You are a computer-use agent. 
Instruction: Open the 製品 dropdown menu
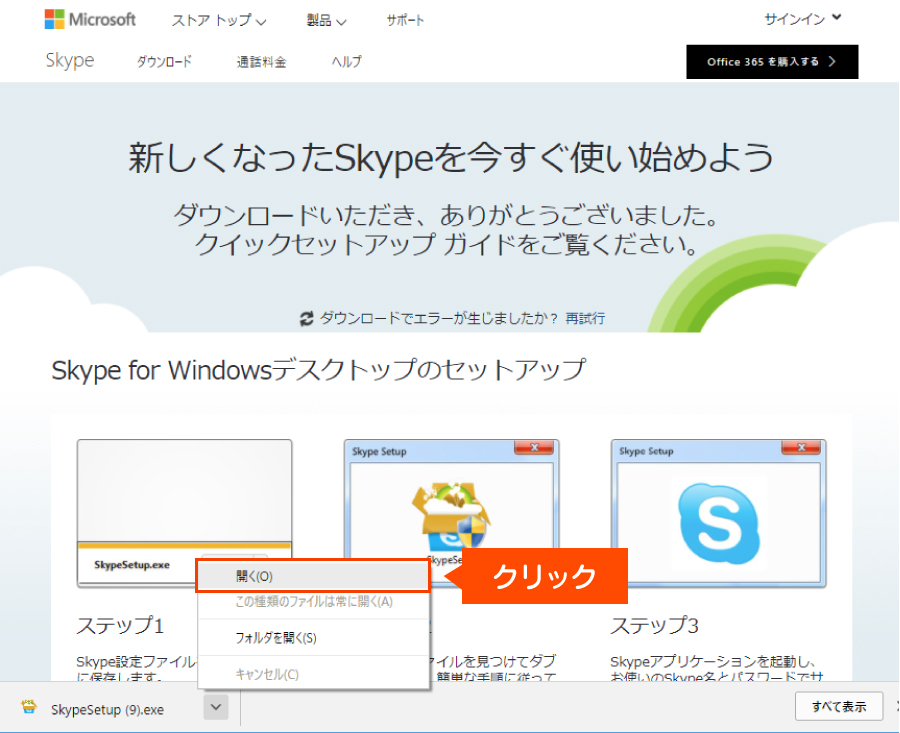322,19
